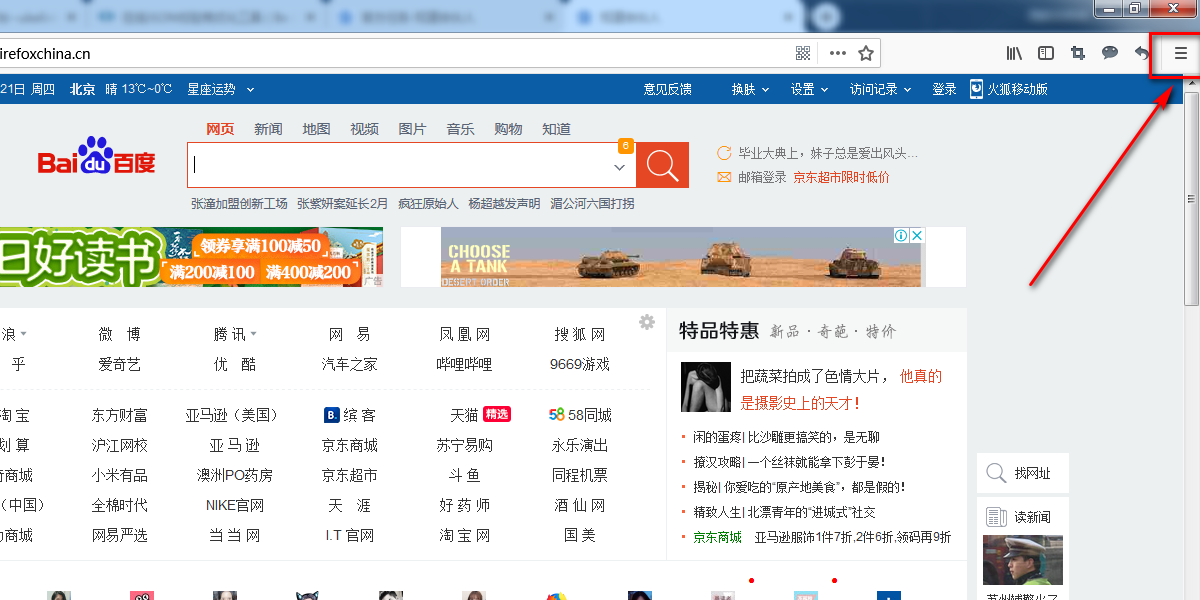Screen dimensions: 1200x600
Task: Click the 58同城 logo link
Action: pyautogui.click(x=580, y=415)
